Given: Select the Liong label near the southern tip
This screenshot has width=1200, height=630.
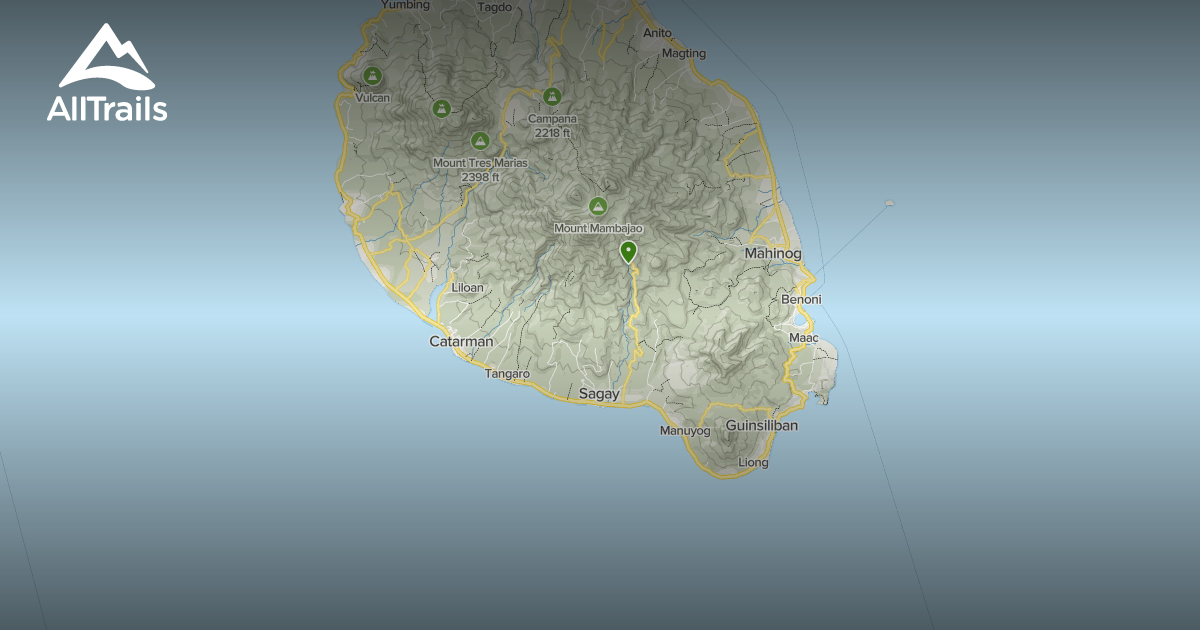Looking at the screenshot, I should 752,462.
